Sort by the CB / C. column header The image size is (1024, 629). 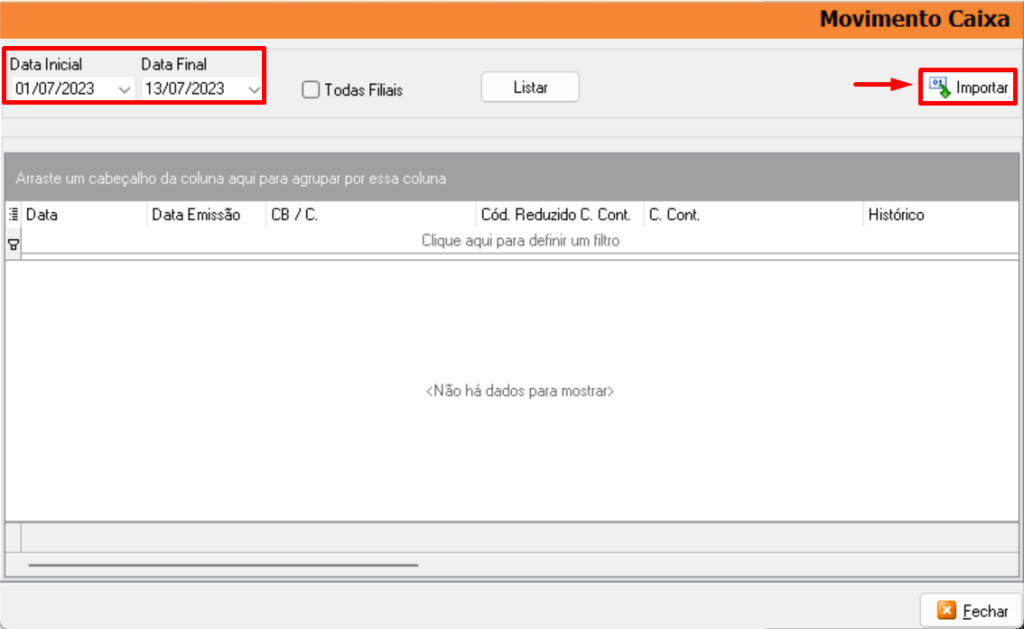tap(371, 215)
